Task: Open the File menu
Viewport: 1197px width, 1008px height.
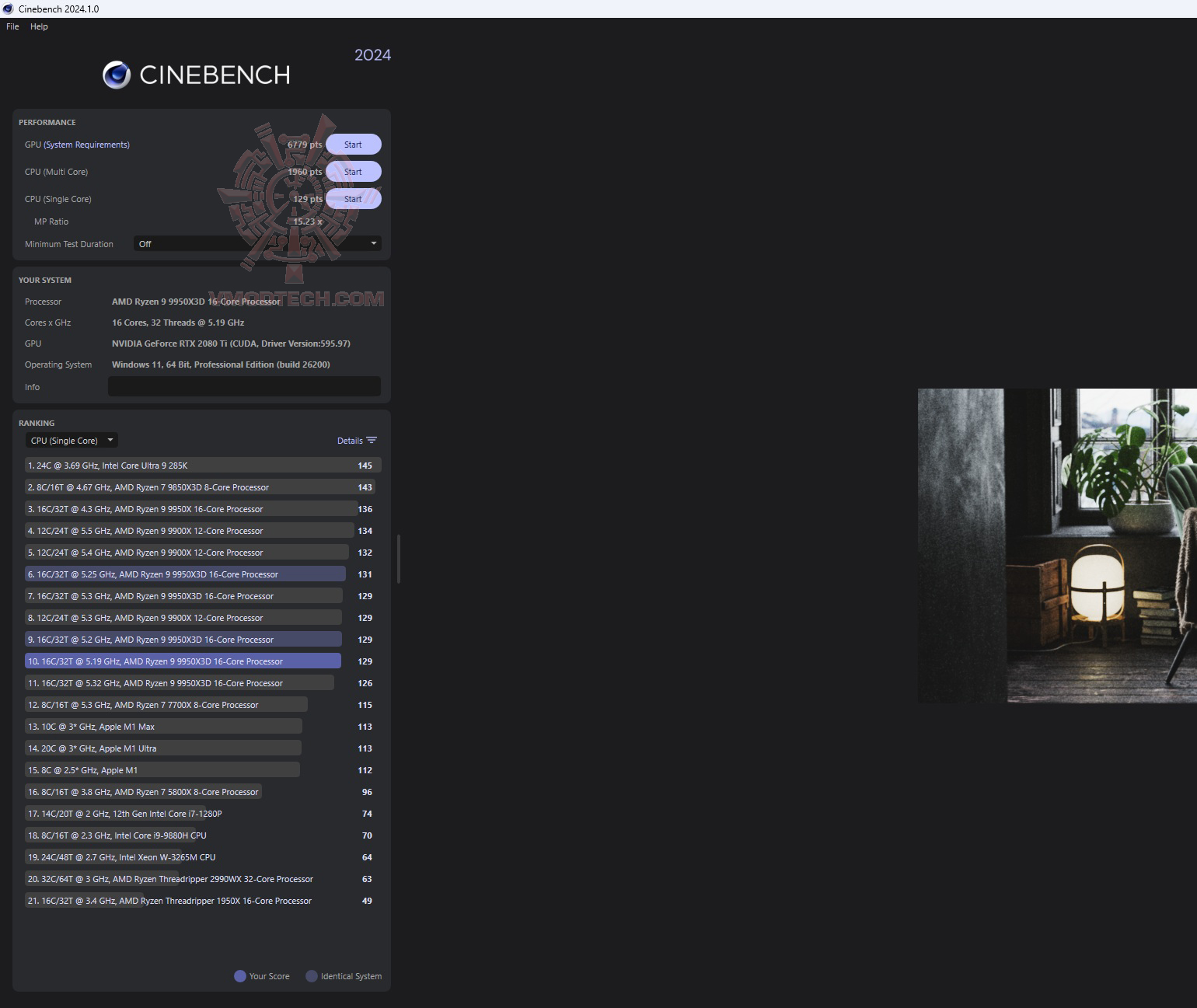Action: point(12,26)
